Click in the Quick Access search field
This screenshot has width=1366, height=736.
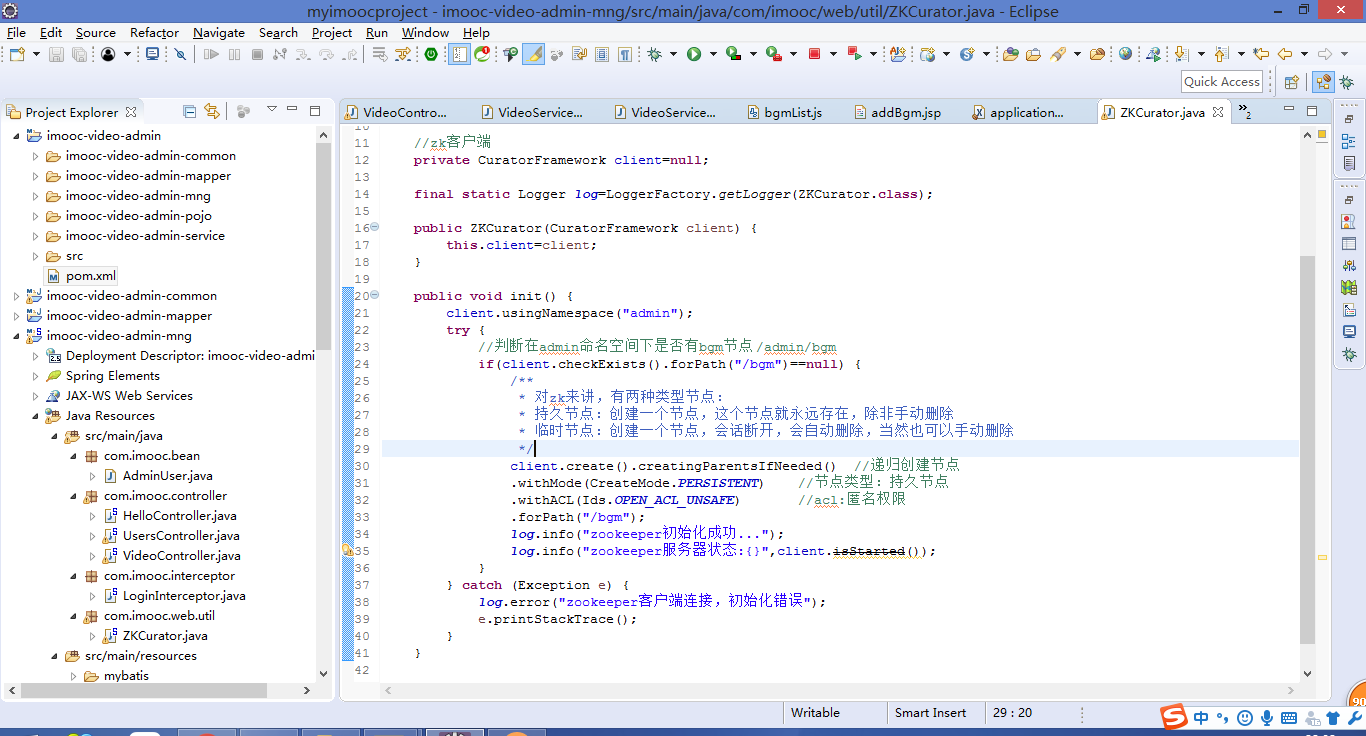[1221, 82]
